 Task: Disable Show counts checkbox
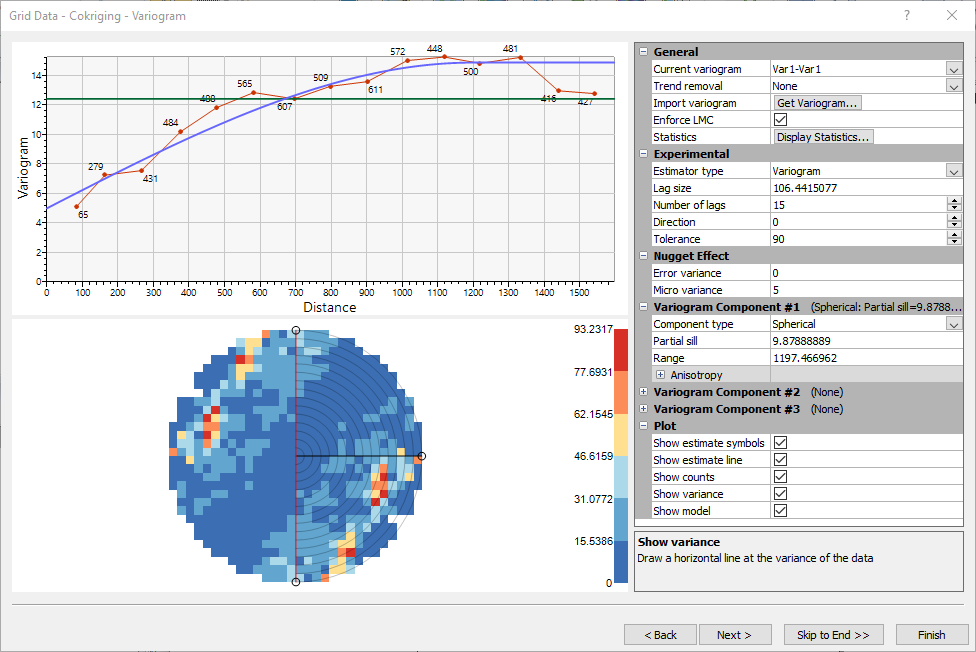781,477
